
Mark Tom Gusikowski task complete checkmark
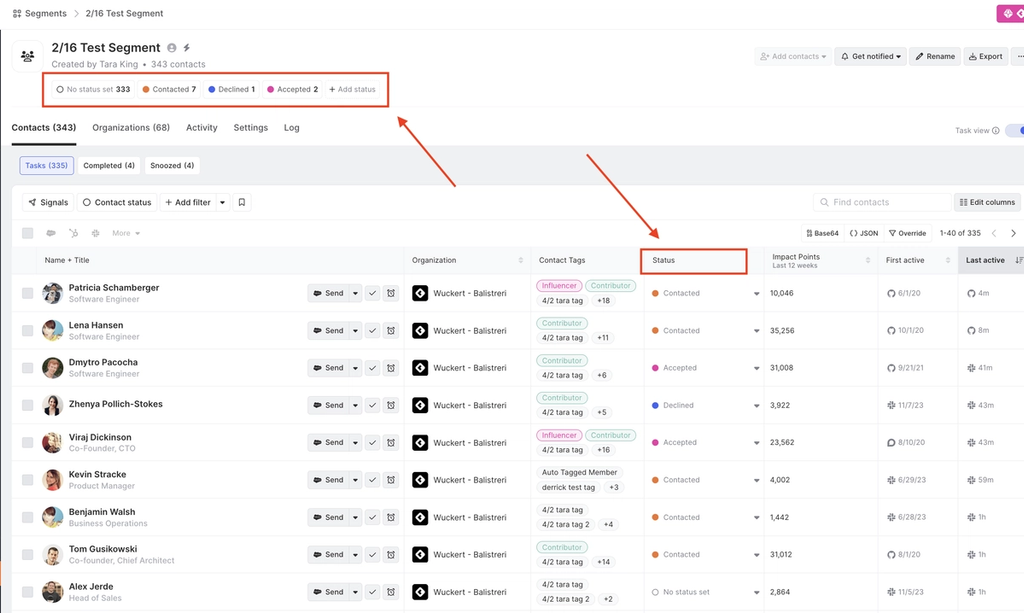(x=372, y=554)
